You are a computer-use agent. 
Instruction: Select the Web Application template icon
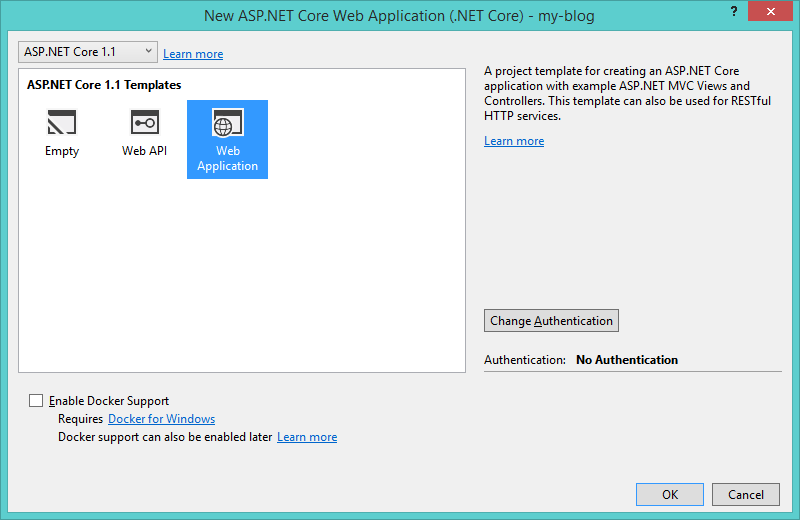228,122
